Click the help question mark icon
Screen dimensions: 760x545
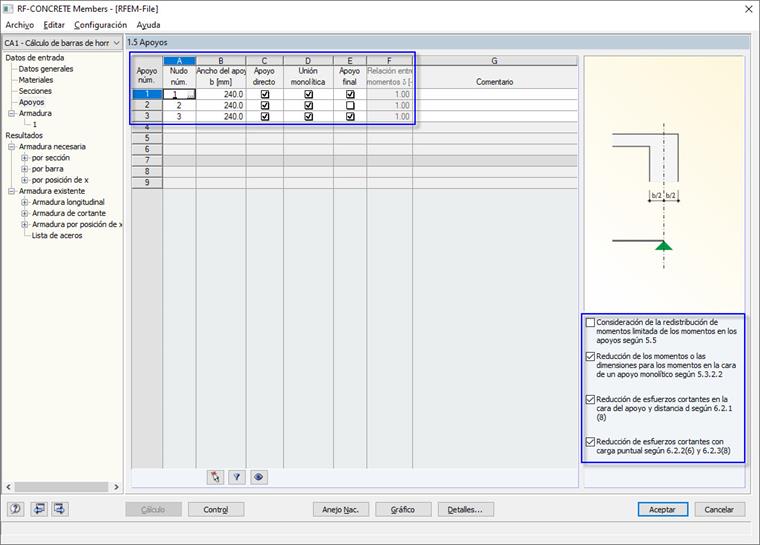[x=16, y=509]
